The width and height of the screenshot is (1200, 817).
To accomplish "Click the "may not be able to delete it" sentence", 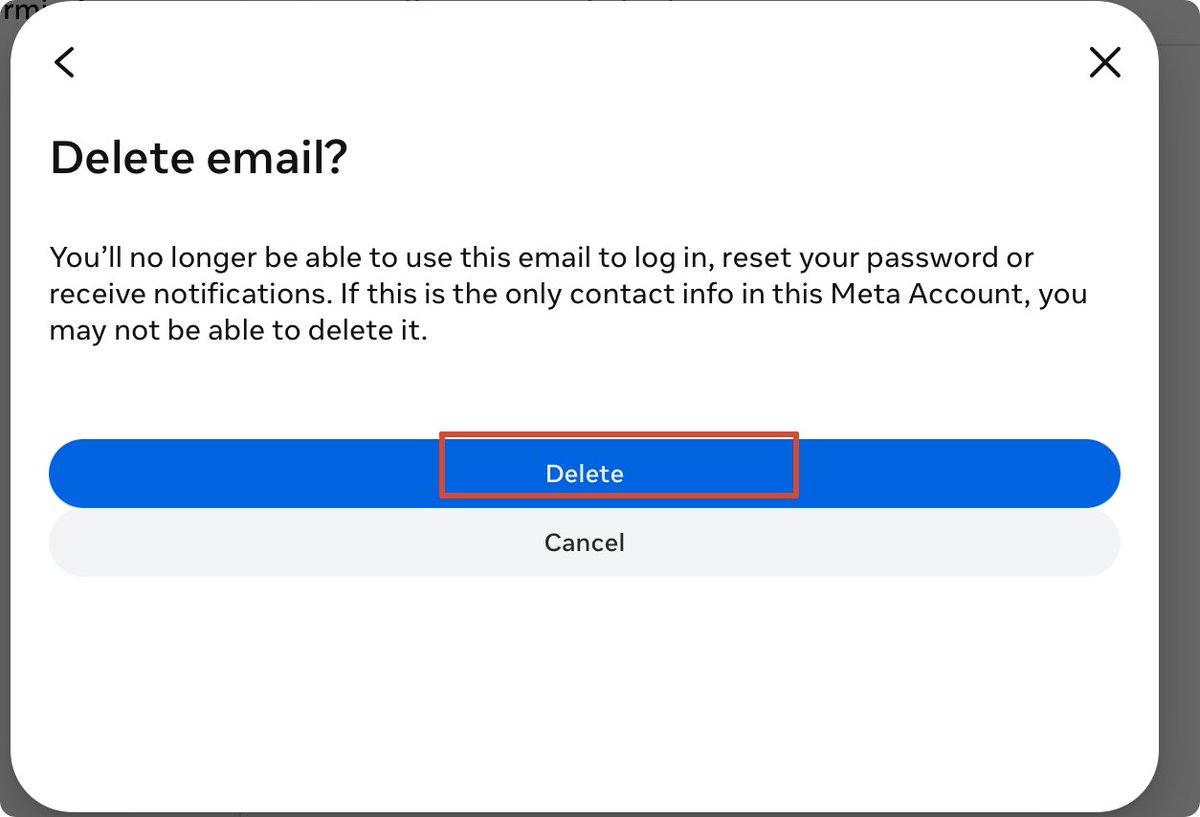I will coord(238,331).
